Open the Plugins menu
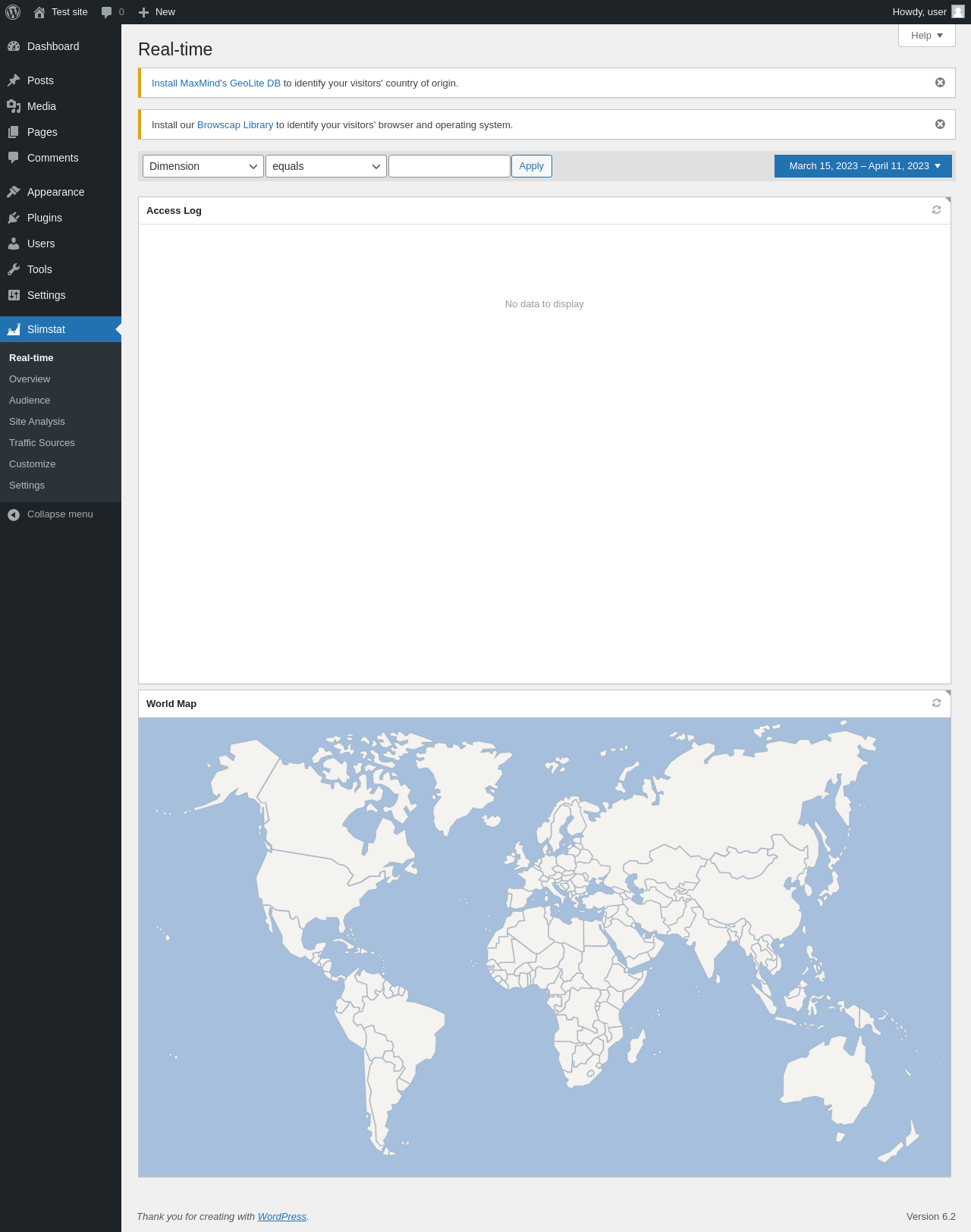The image size is (971, 1232). [45, 218]
